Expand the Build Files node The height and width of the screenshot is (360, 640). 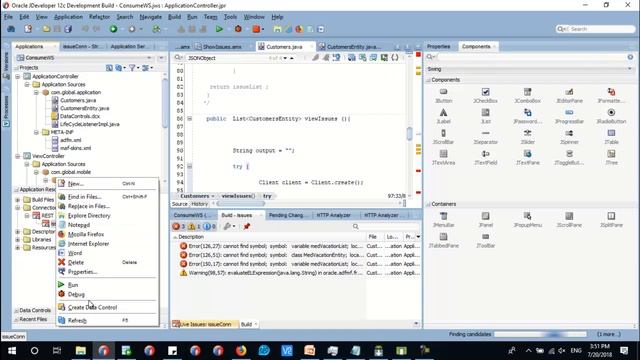[18, 200]
